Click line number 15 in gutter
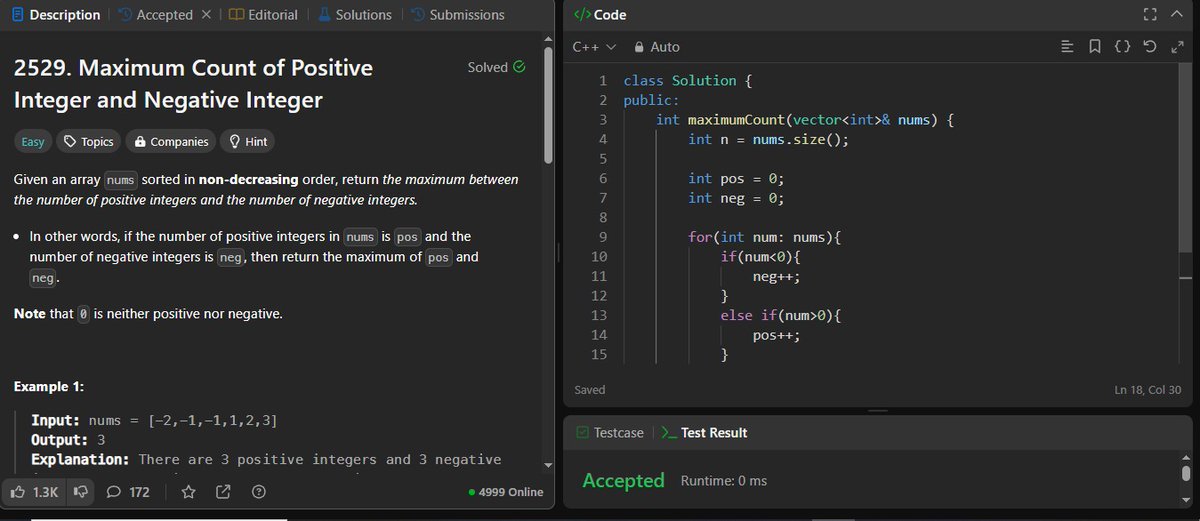The image size is (1200, 521). click(x=599, y=355)
